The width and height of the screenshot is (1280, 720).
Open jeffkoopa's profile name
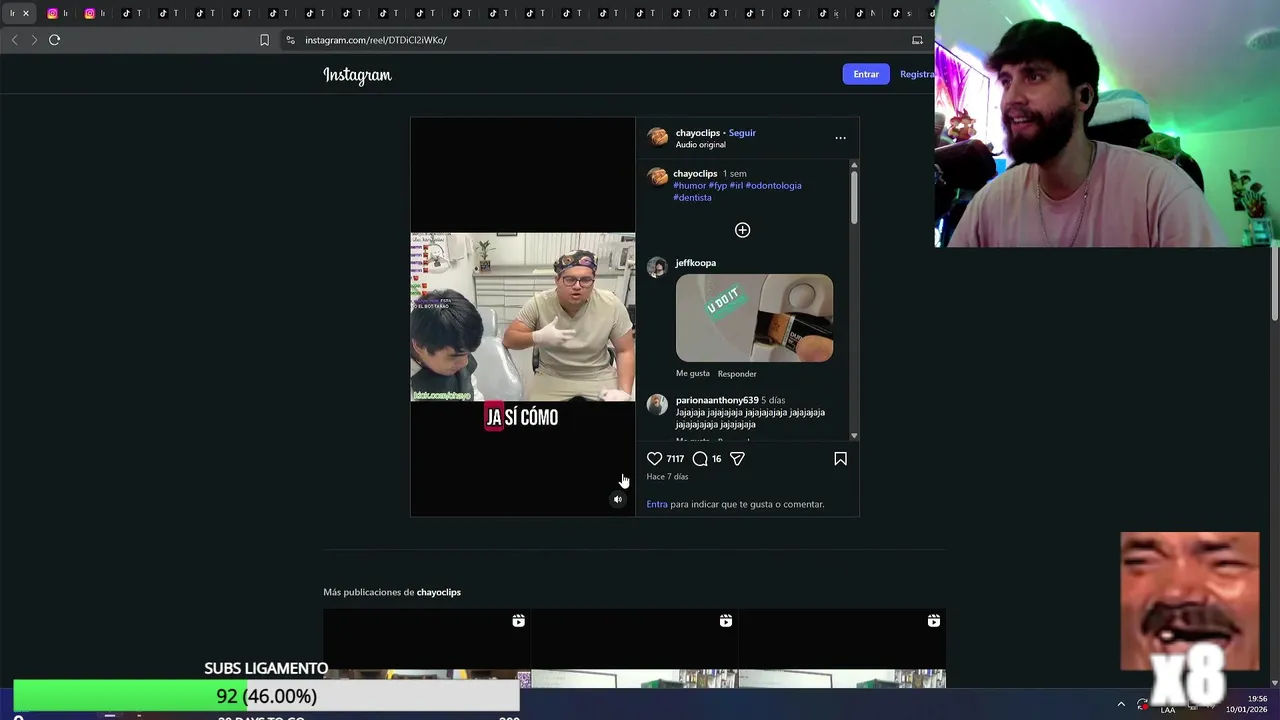pyautogui.click(x=696, y=263)
